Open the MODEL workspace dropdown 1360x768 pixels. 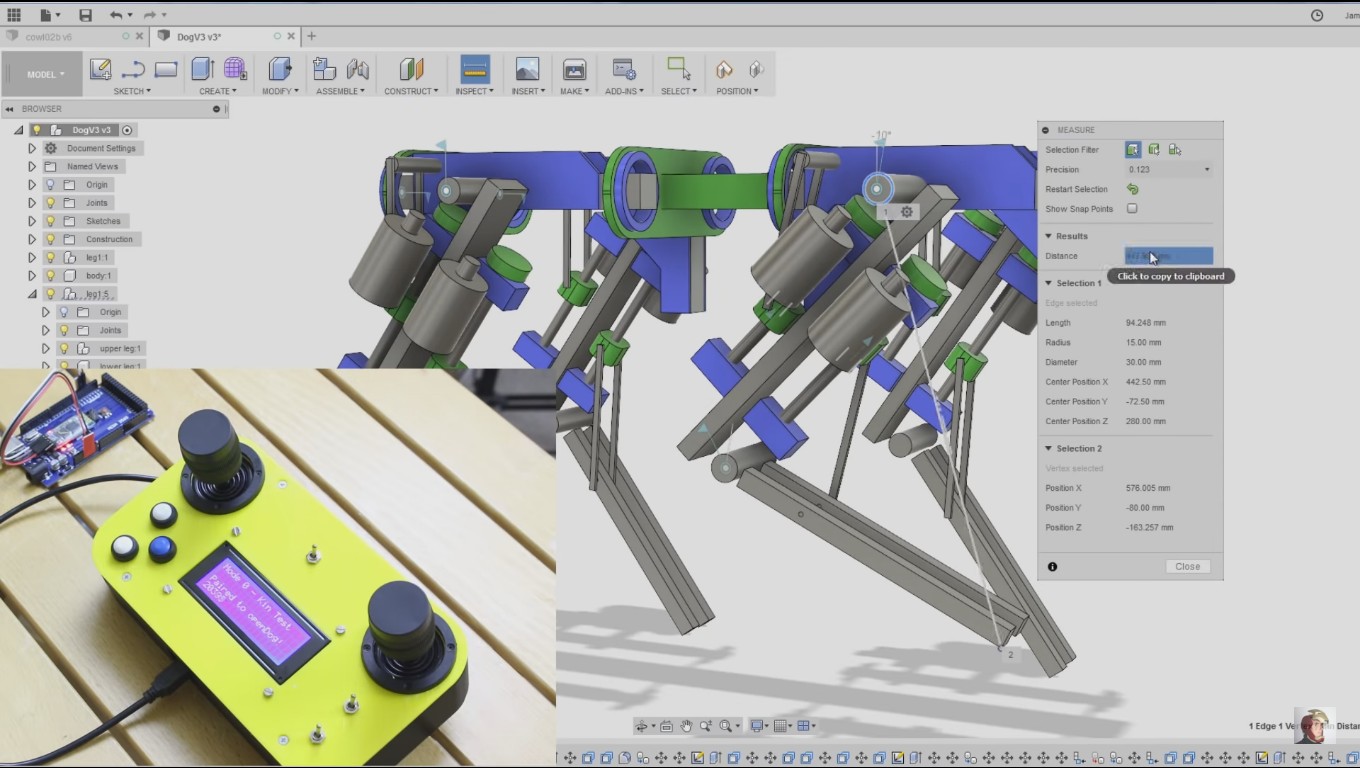click(x=45, y=75)
